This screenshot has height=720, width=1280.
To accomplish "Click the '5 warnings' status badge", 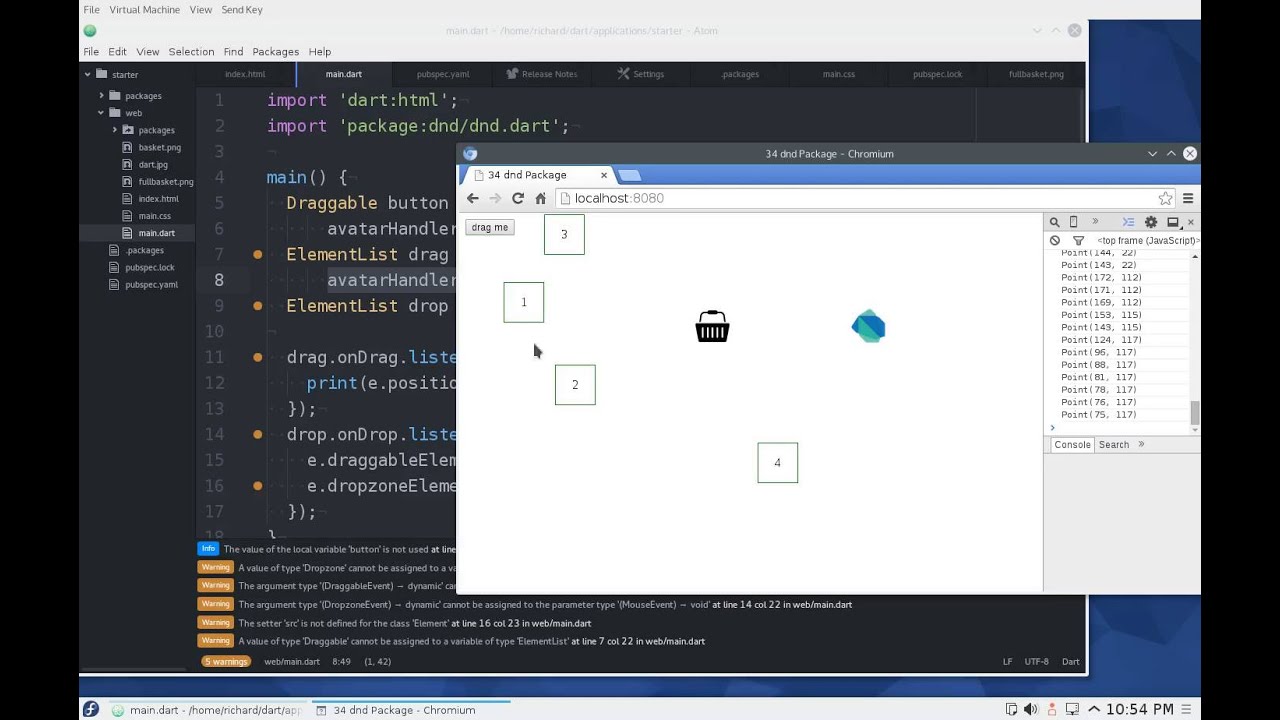I will click(x=225, y=662).
